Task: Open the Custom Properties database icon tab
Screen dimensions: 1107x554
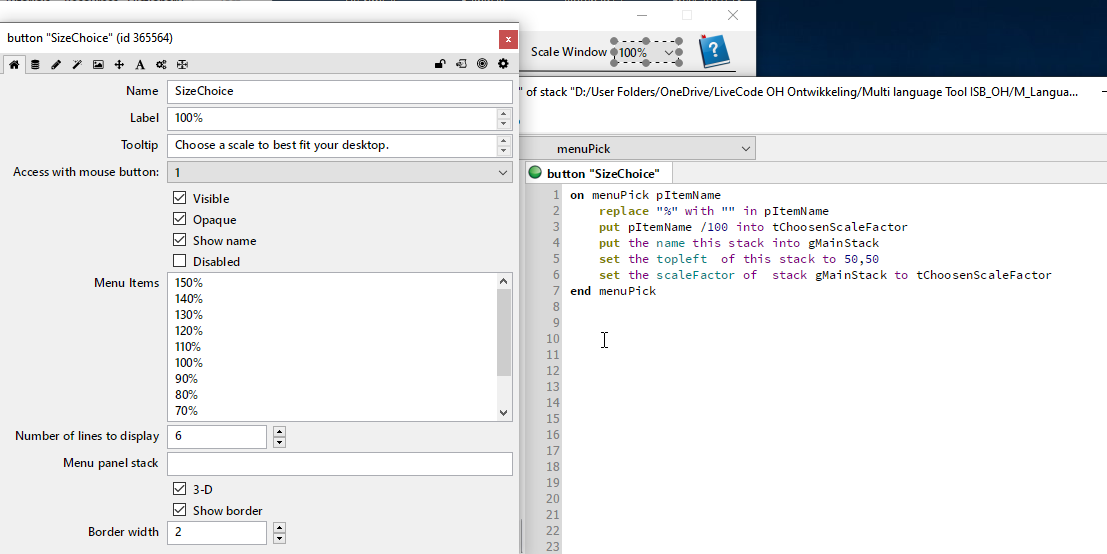Action: point(35,64)
